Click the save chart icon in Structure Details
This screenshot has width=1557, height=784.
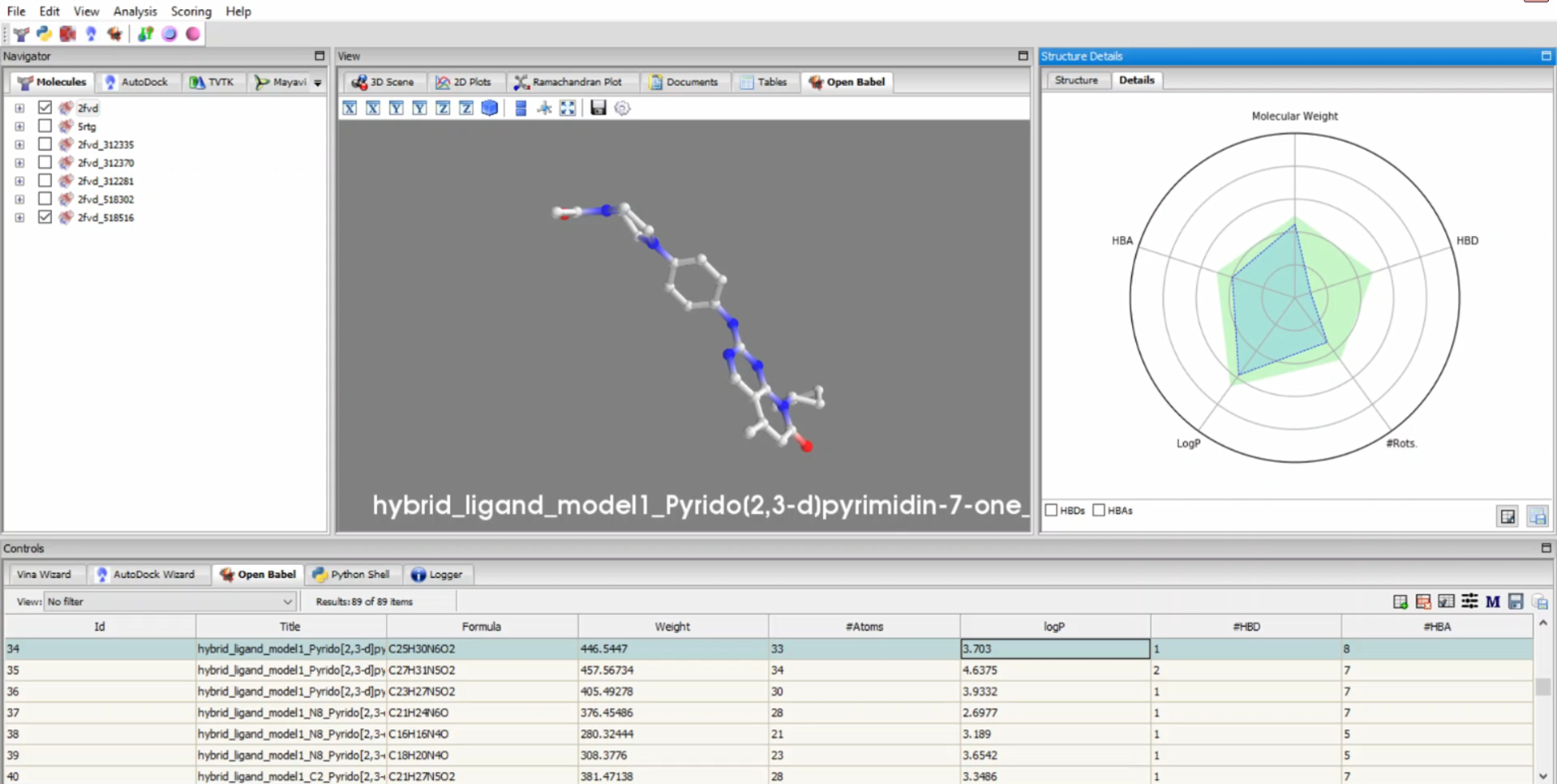point(1538,516)
